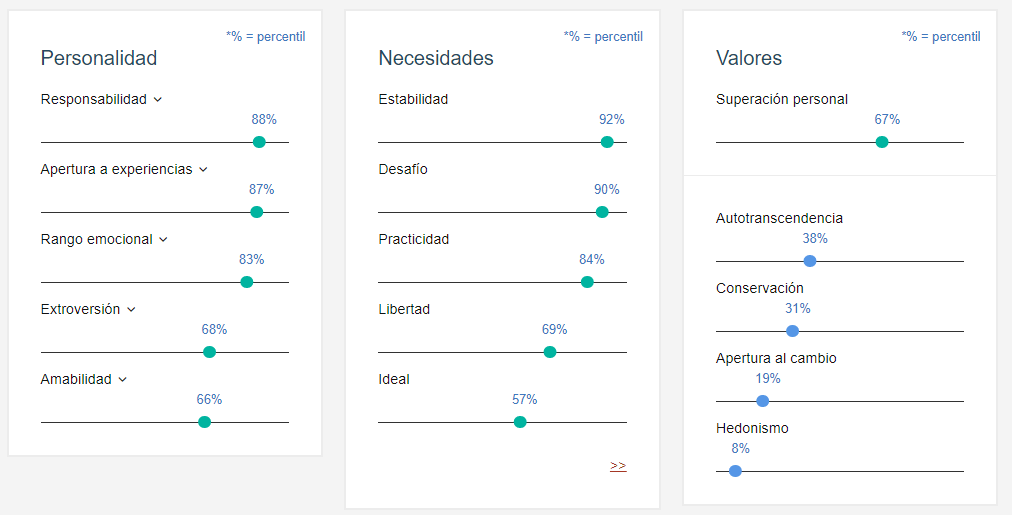Click the >> link under Necesidades
The width and height of the screenshot is (1012, 515).
(618, 466)
